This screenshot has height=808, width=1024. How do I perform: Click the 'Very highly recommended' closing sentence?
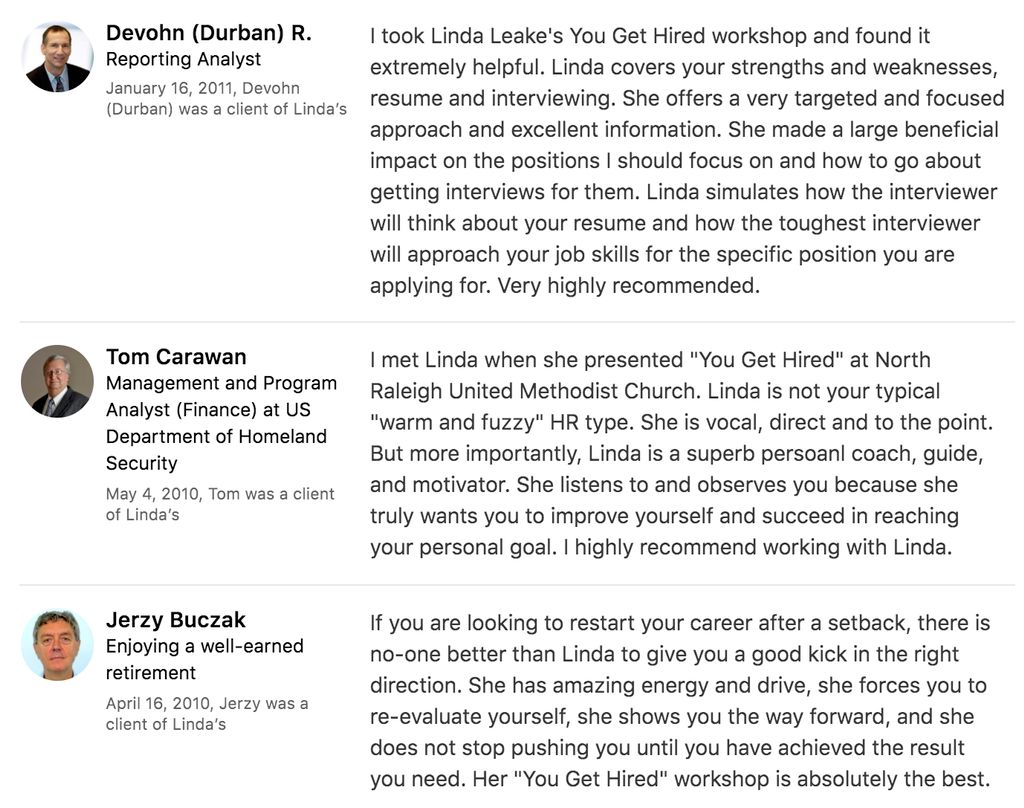[629, 285]
